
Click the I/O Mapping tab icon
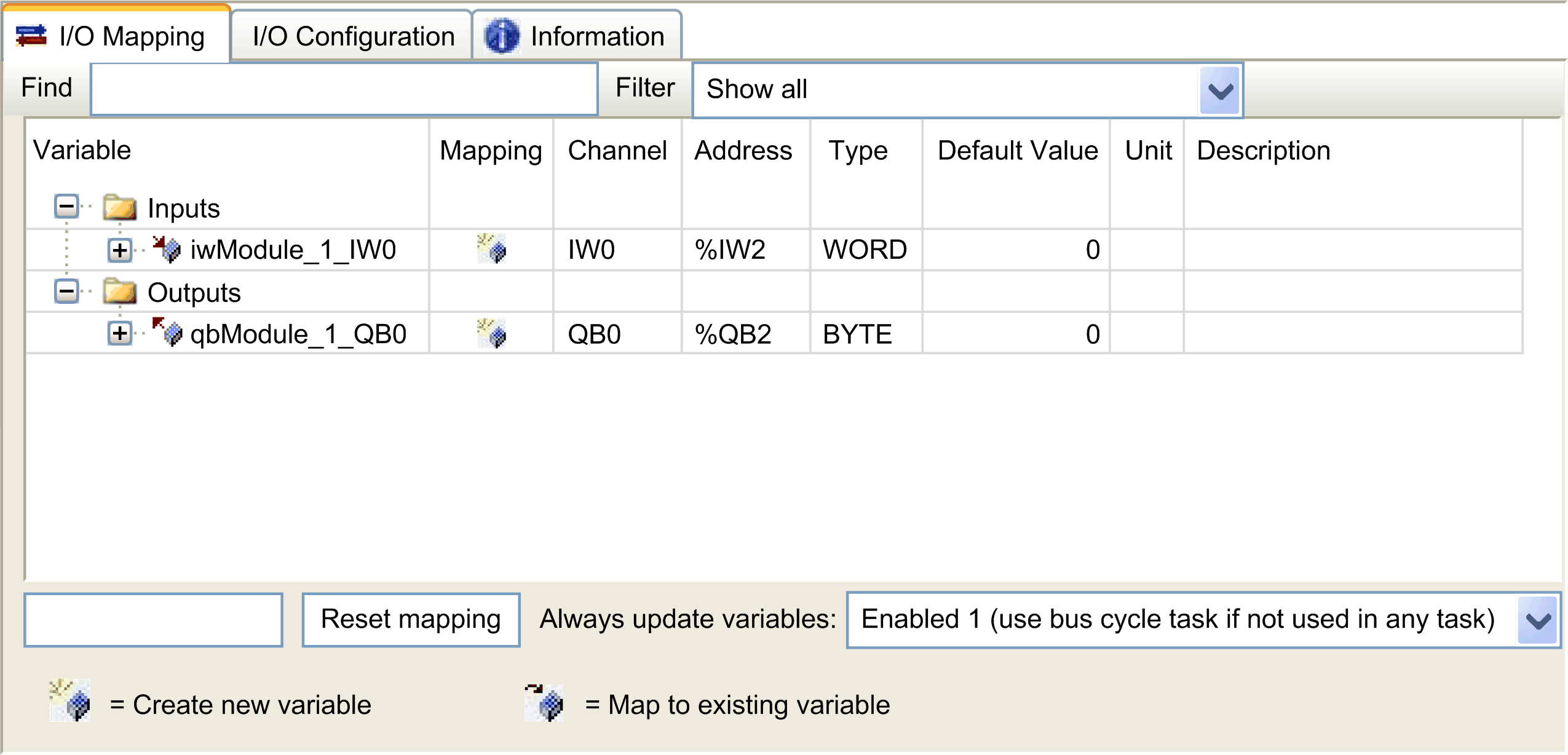click(31, 36)
